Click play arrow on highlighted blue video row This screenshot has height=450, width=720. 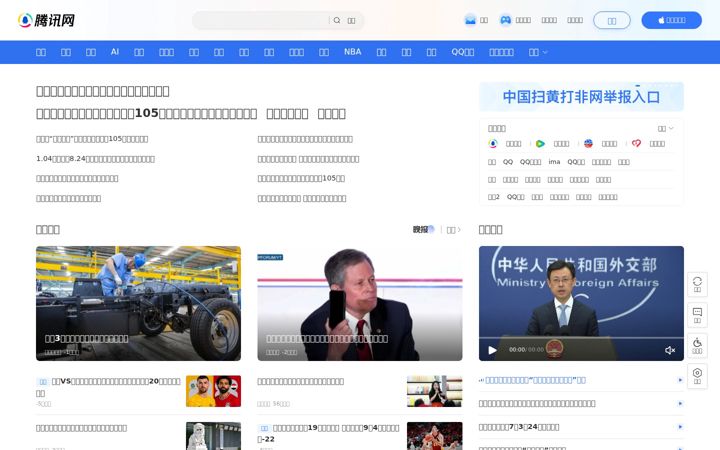tap(680, 380)
